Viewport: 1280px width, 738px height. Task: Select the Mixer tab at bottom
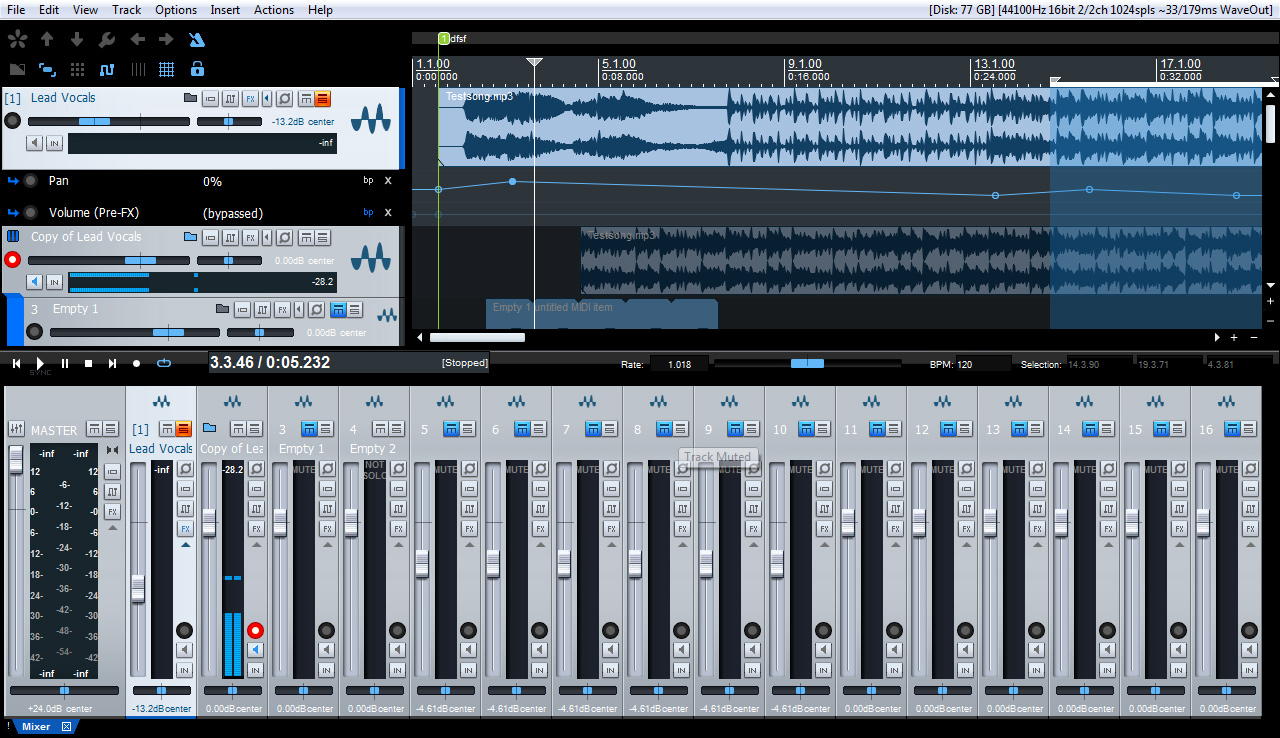click(35, 727)
